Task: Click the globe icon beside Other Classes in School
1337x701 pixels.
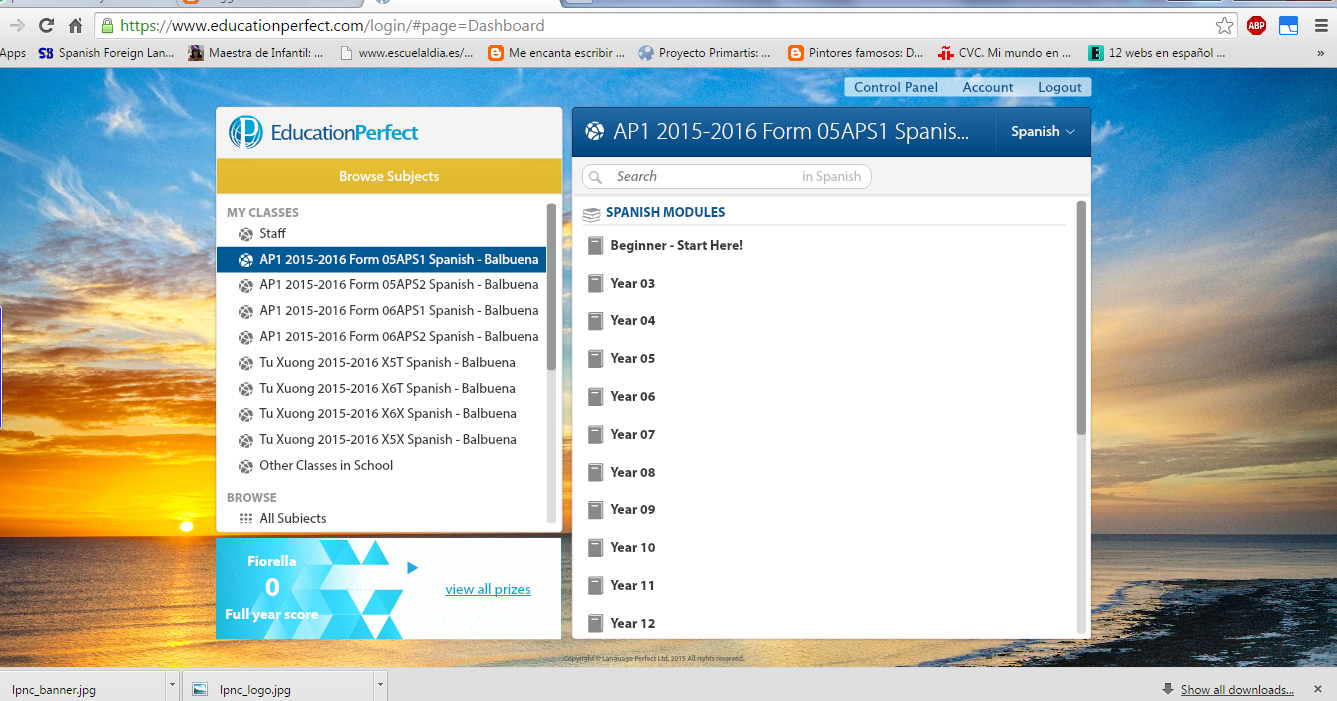Action: click(x=246, y=466)
